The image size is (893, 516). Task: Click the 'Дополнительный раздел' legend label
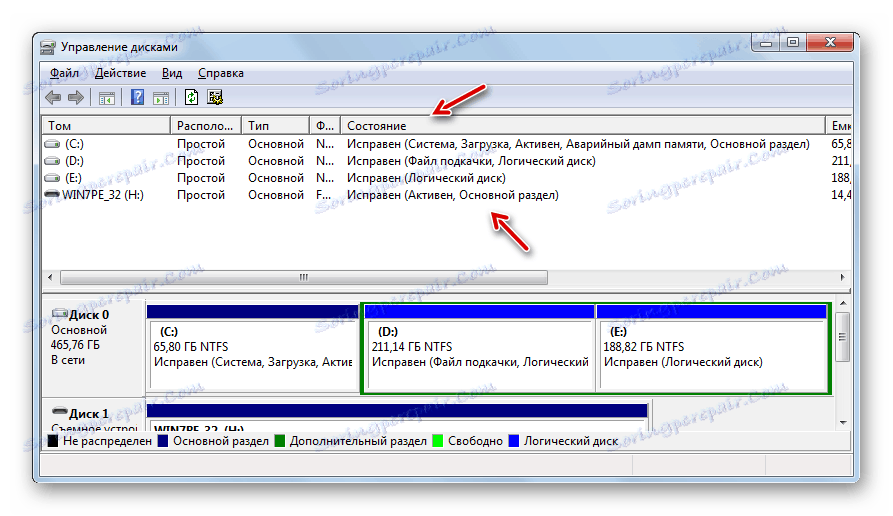(358, 441)
